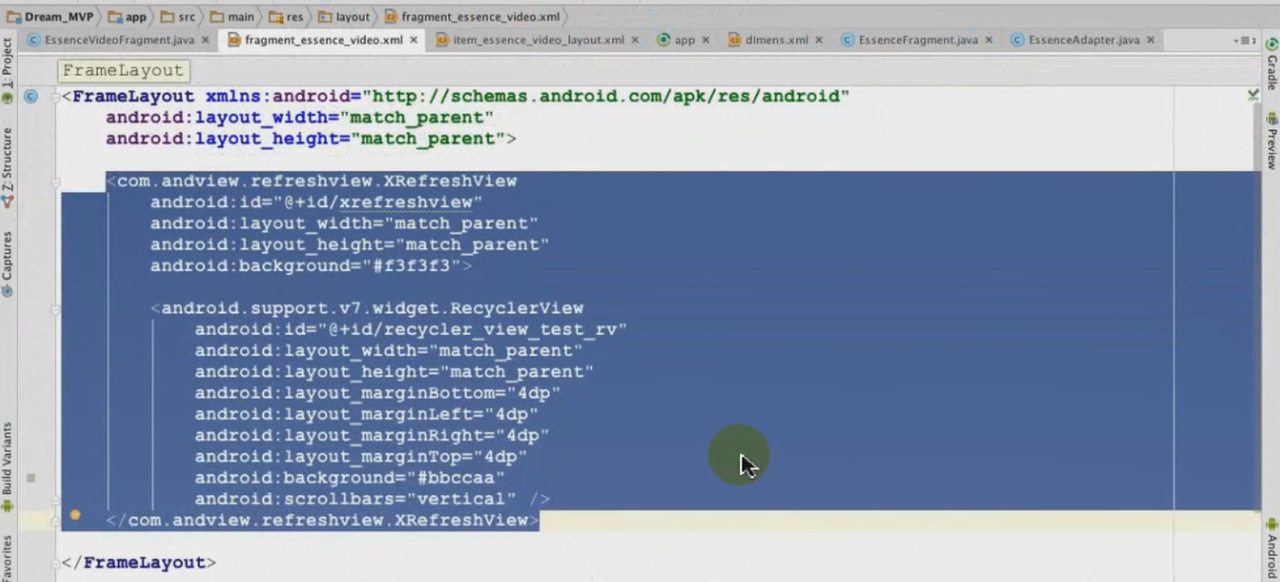1280x582 pixels.
Task: Click the layout_marginRight="4dp" line
Action: pyautogui.click(x=372, y=435)
